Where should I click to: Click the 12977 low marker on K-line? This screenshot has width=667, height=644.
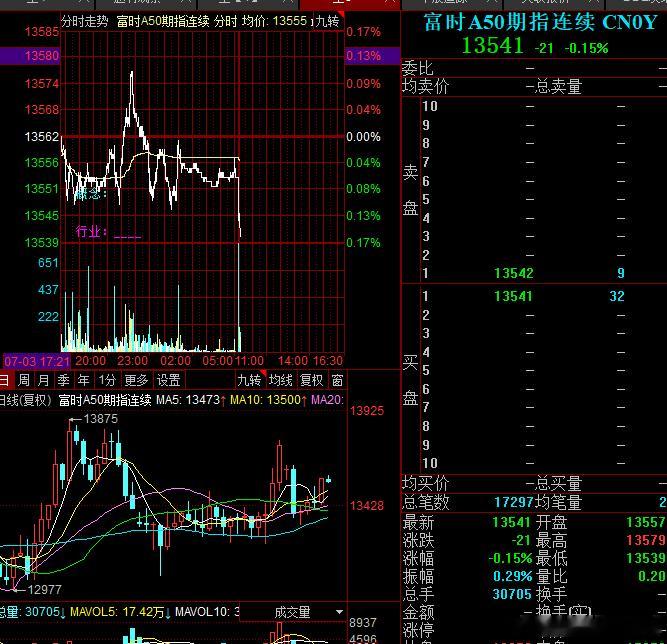click(45, 590)
